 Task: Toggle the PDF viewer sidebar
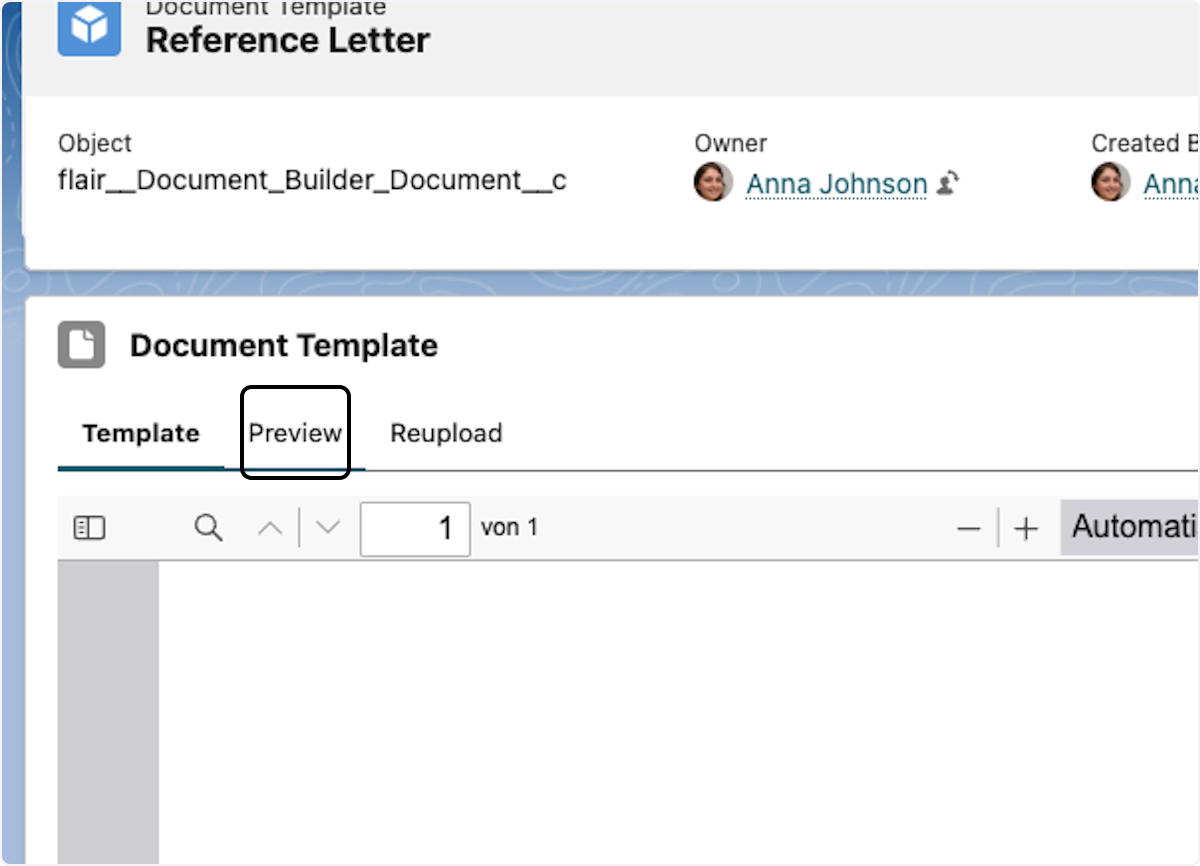90,528
